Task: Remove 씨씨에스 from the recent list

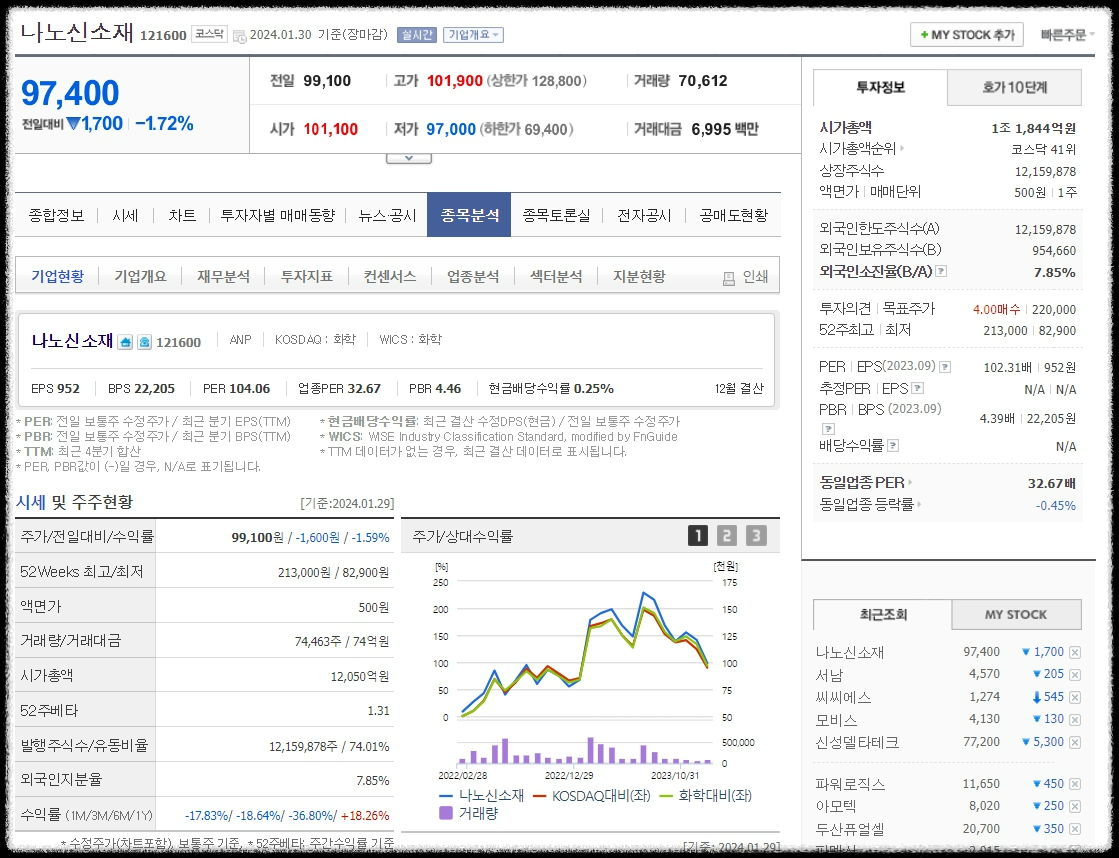Action: 1075,697
